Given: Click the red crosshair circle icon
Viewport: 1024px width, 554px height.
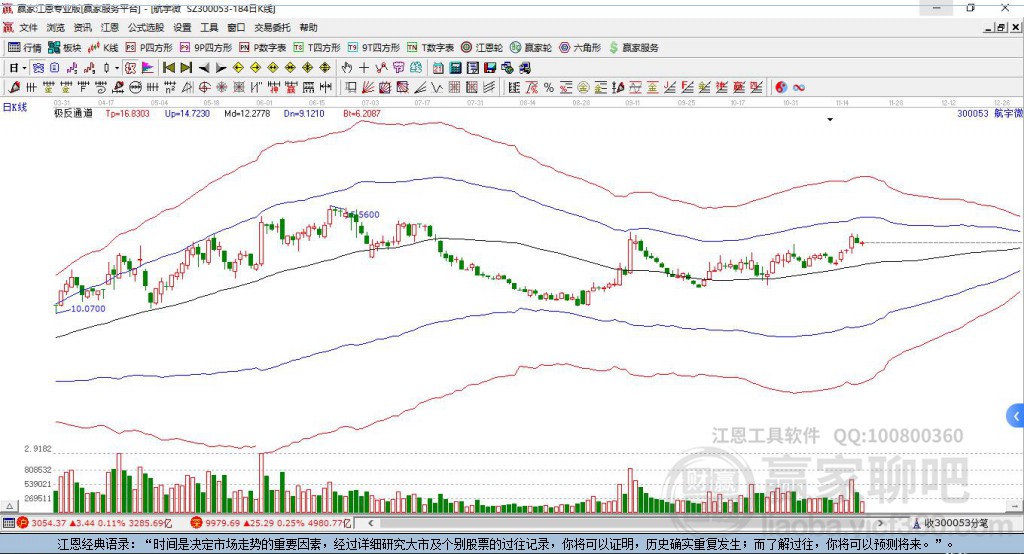Looking at the screenshot, I should click(204, 88).
